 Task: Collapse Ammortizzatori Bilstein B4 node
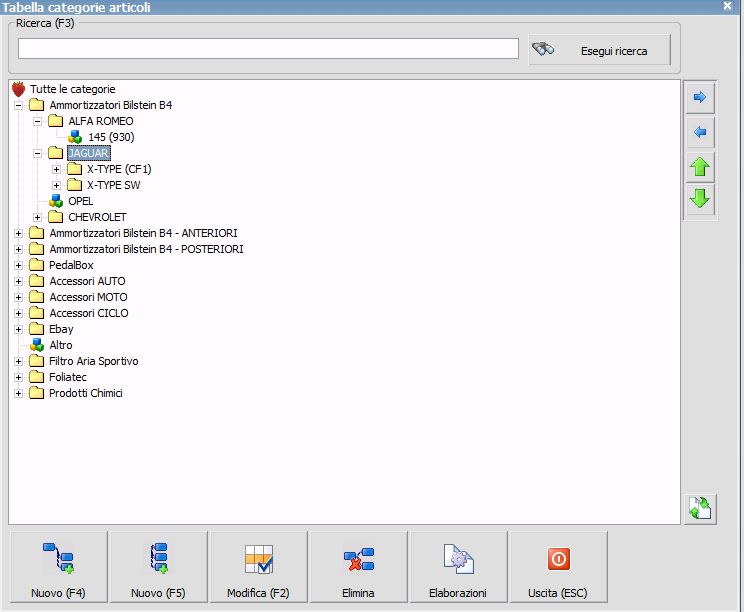coord(19,105)
